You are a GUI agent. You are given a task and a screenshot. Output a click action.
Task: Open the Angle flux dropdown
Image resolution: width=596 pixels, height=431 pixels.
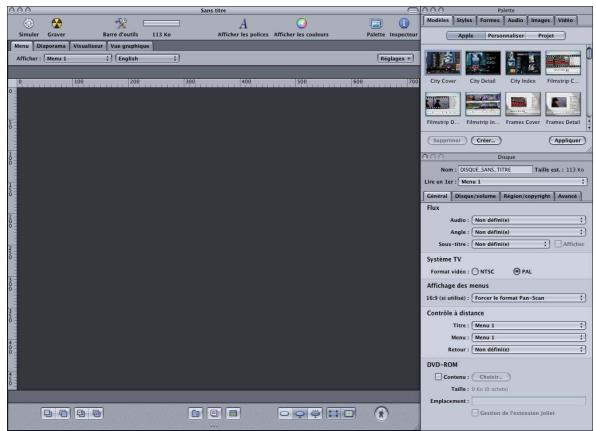click(x=528, y=232)
